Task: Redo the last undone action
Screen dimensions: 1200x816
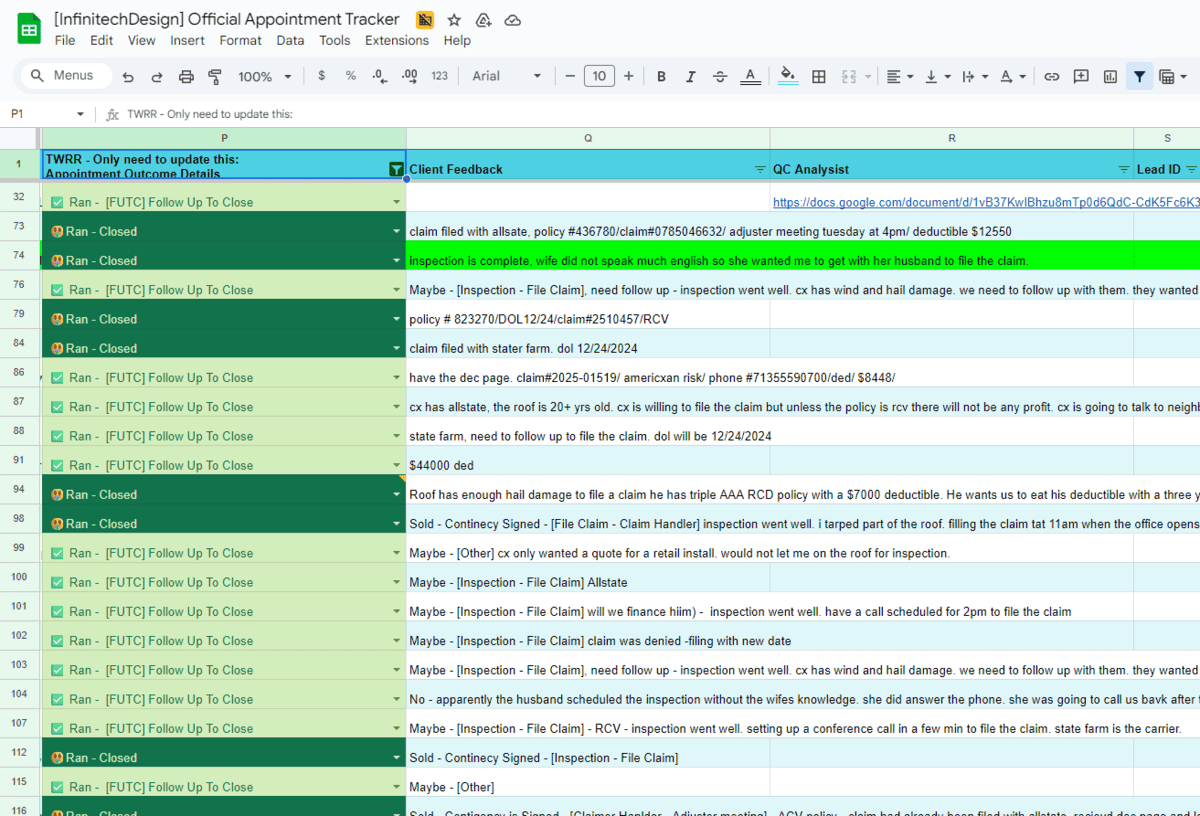Action: tap(157, 76)
